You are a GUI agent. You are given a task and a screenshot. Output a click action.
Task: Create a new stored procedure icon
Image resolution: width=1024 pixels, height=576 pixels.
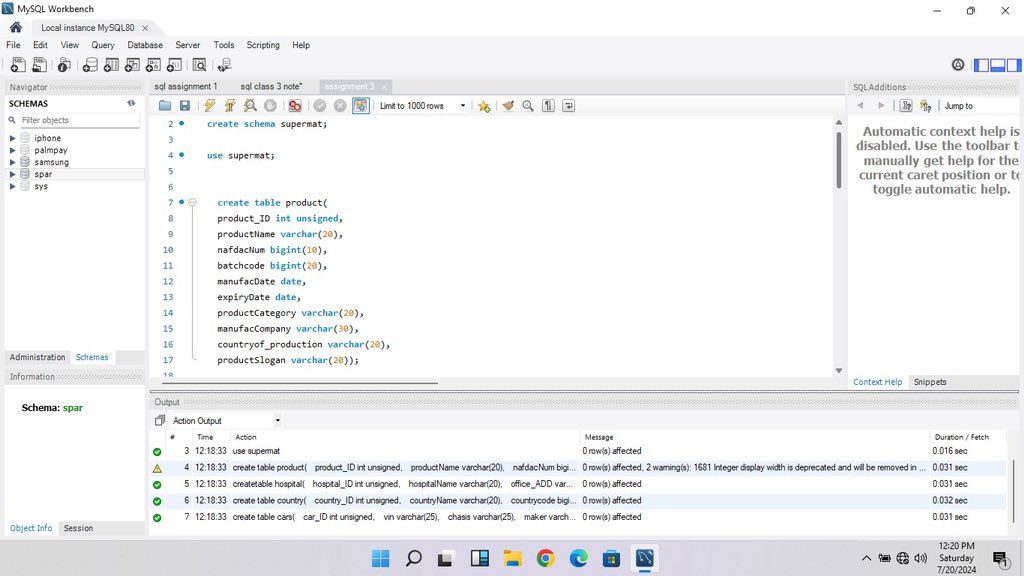coord(153,65)
